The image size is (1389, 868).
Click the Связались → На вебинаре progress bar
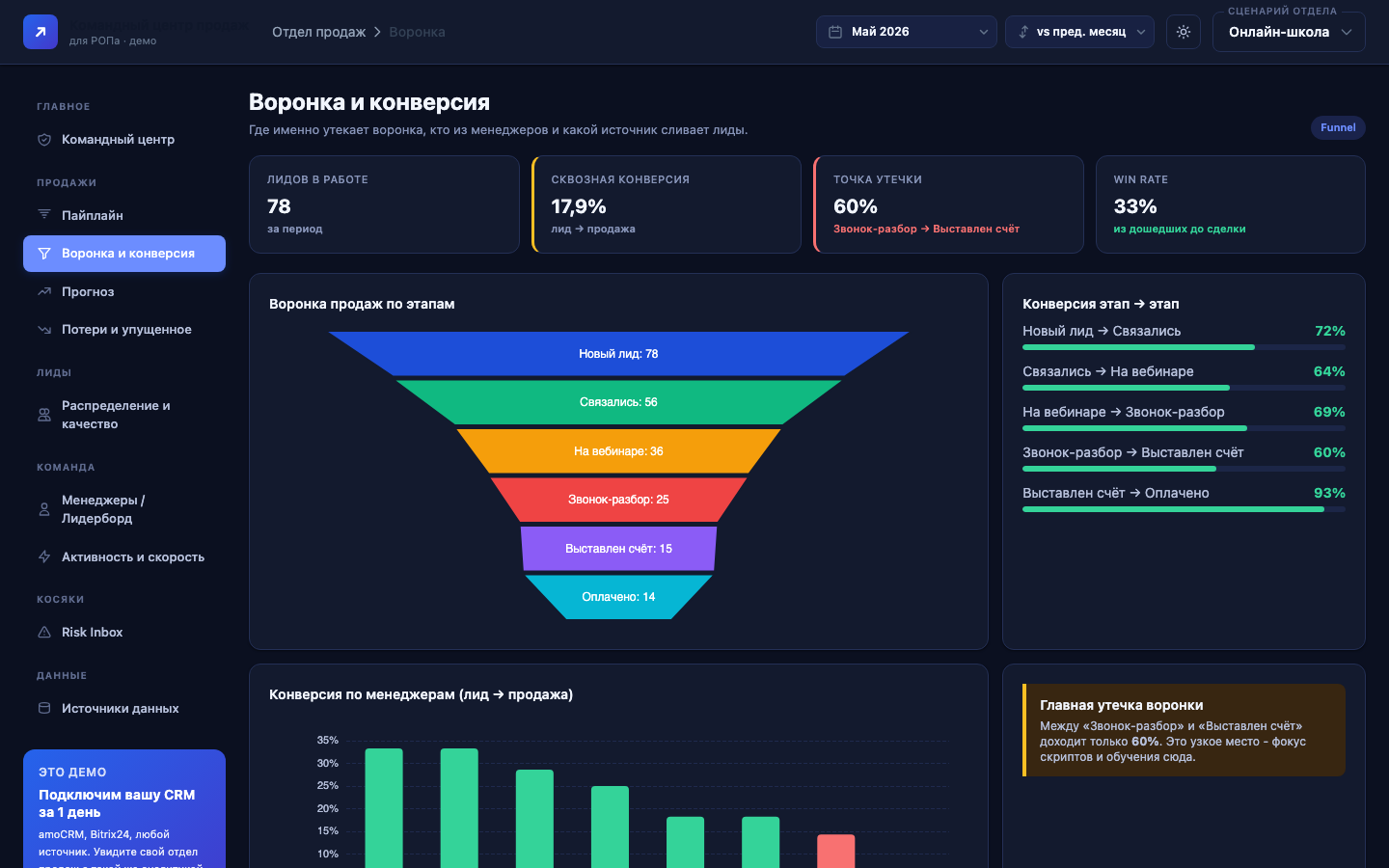1184,388
